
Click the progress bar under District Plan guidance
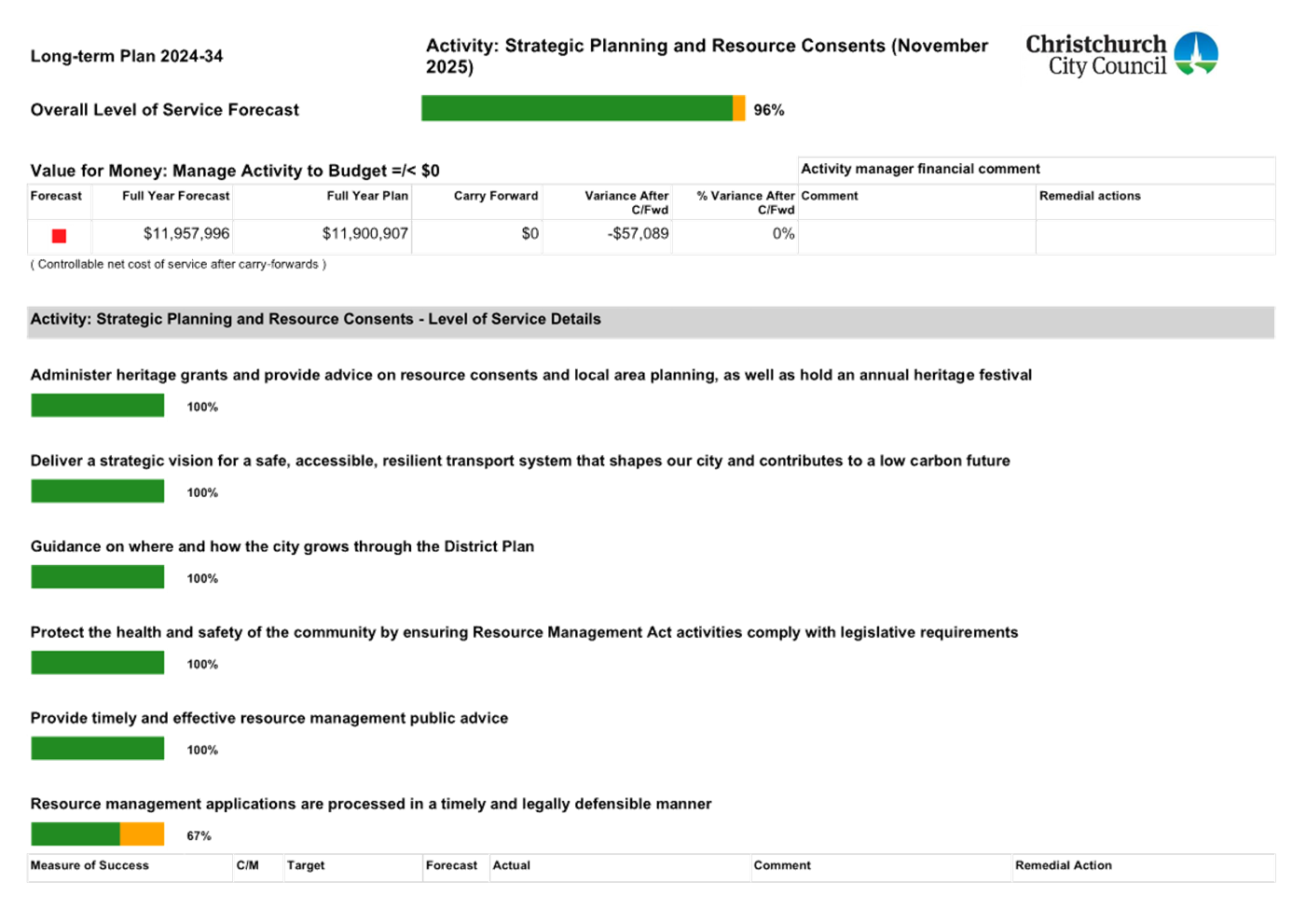pyautogui.click(x=98, y=577)
